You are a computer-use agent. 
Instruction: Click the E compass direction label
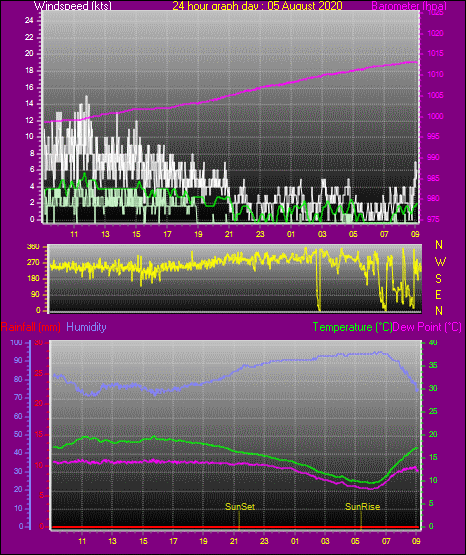click(x=438, y=294)
